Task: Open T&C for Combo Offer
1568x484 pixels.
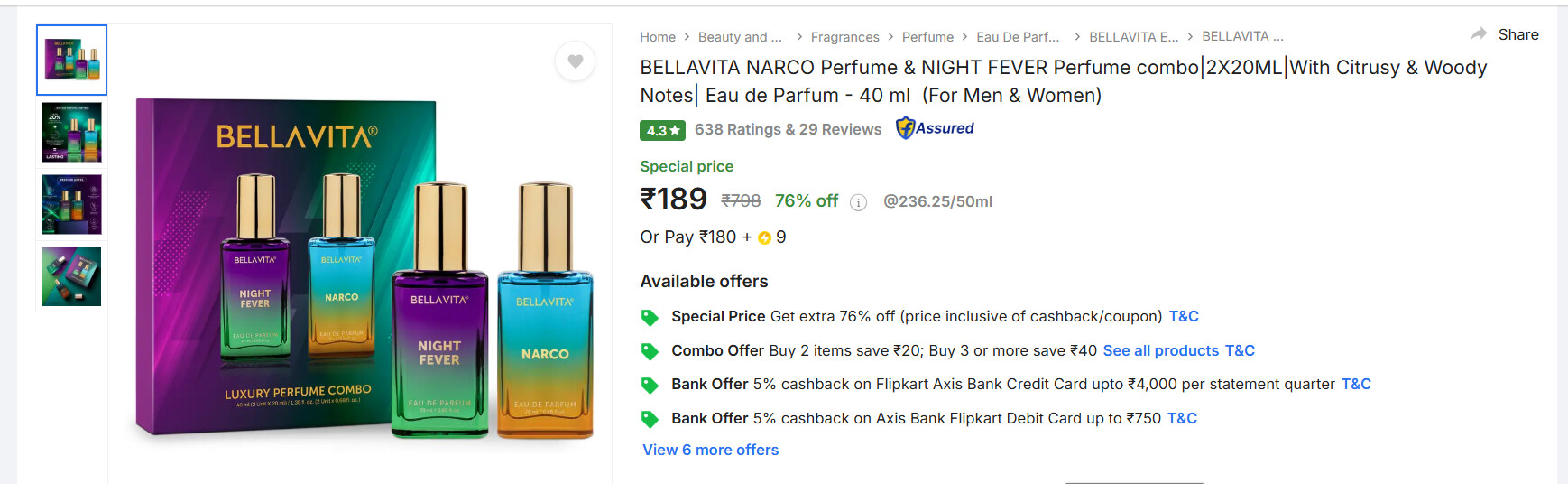Action: (x=1240, y=350)
